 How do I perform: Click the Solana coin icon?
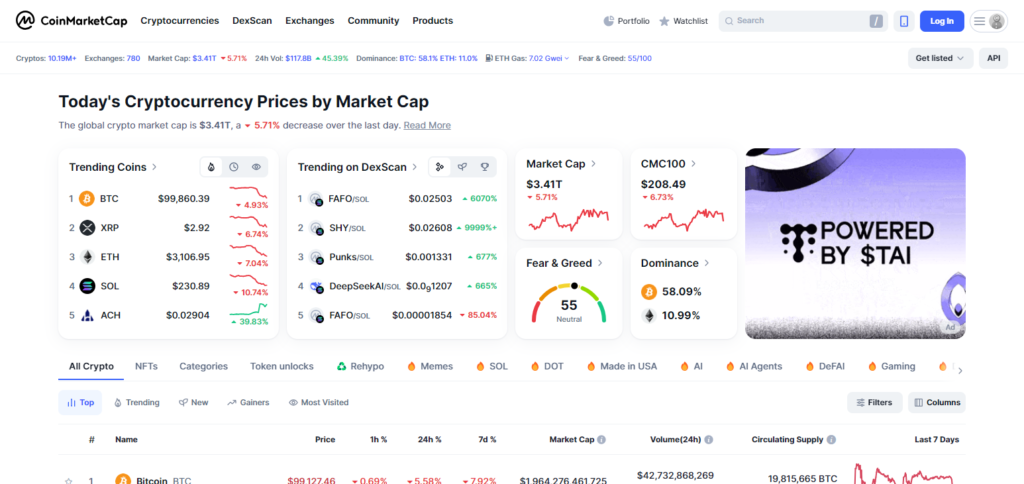coord(87,286)
